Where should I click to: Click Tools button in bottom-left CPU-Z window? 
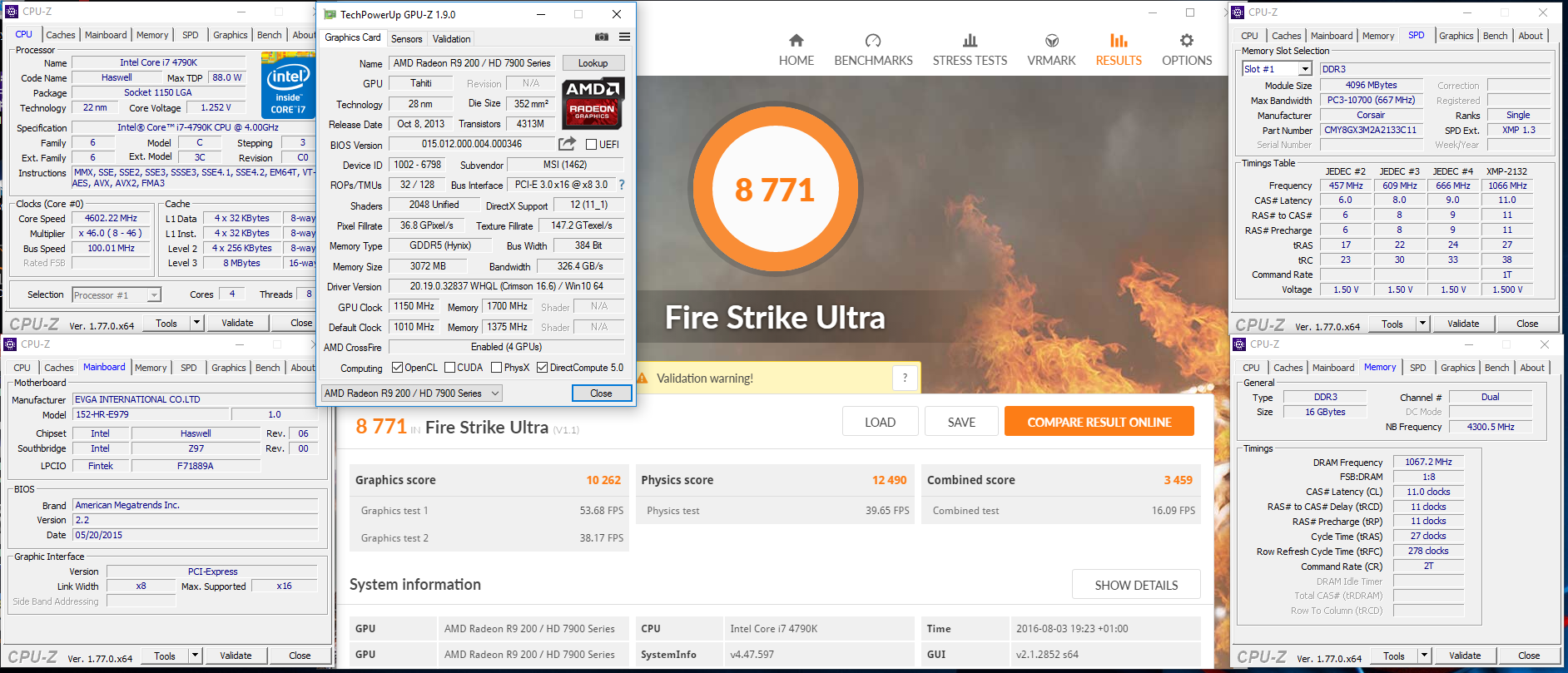pos(165,656)
